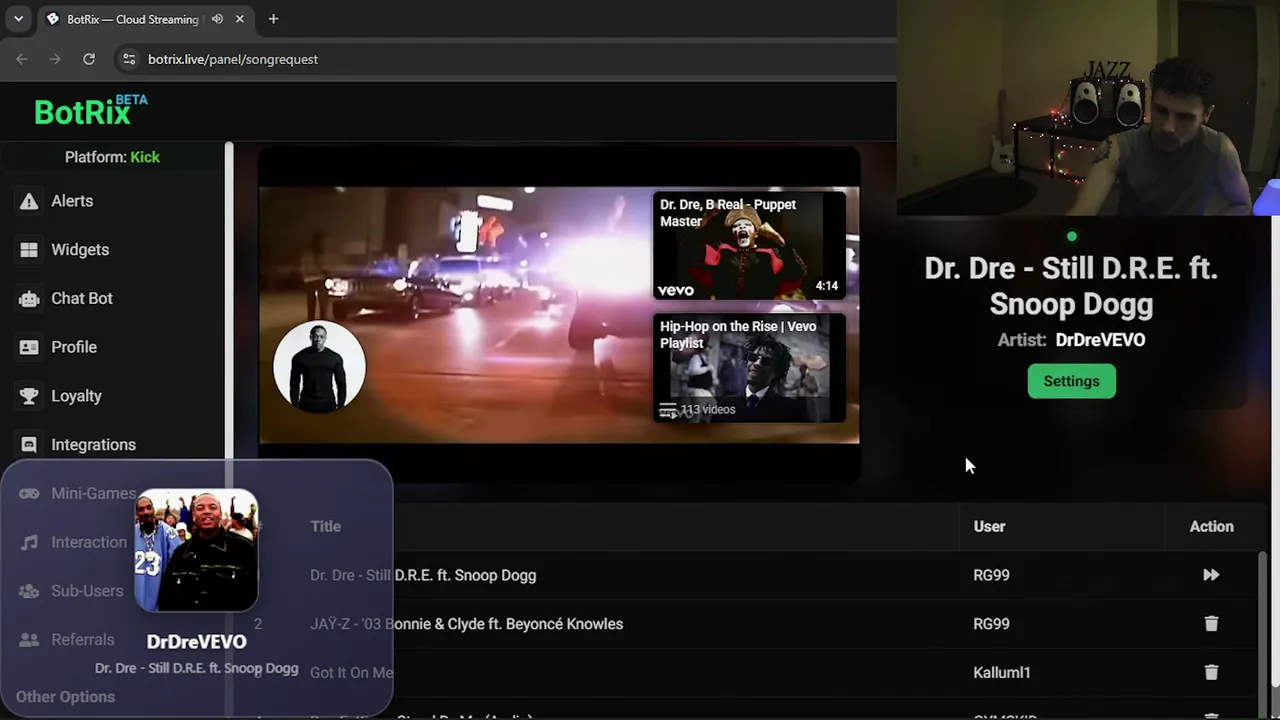Open the Sub-Users menu item
The image size is (1280, 720).
[x=73, y=591]
